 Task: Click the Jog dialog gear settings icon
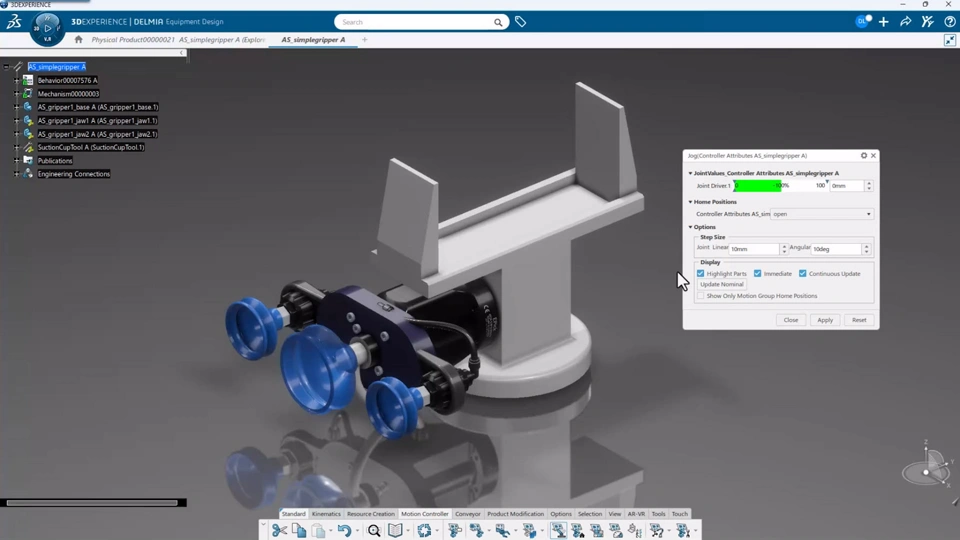tap(864, 156)
